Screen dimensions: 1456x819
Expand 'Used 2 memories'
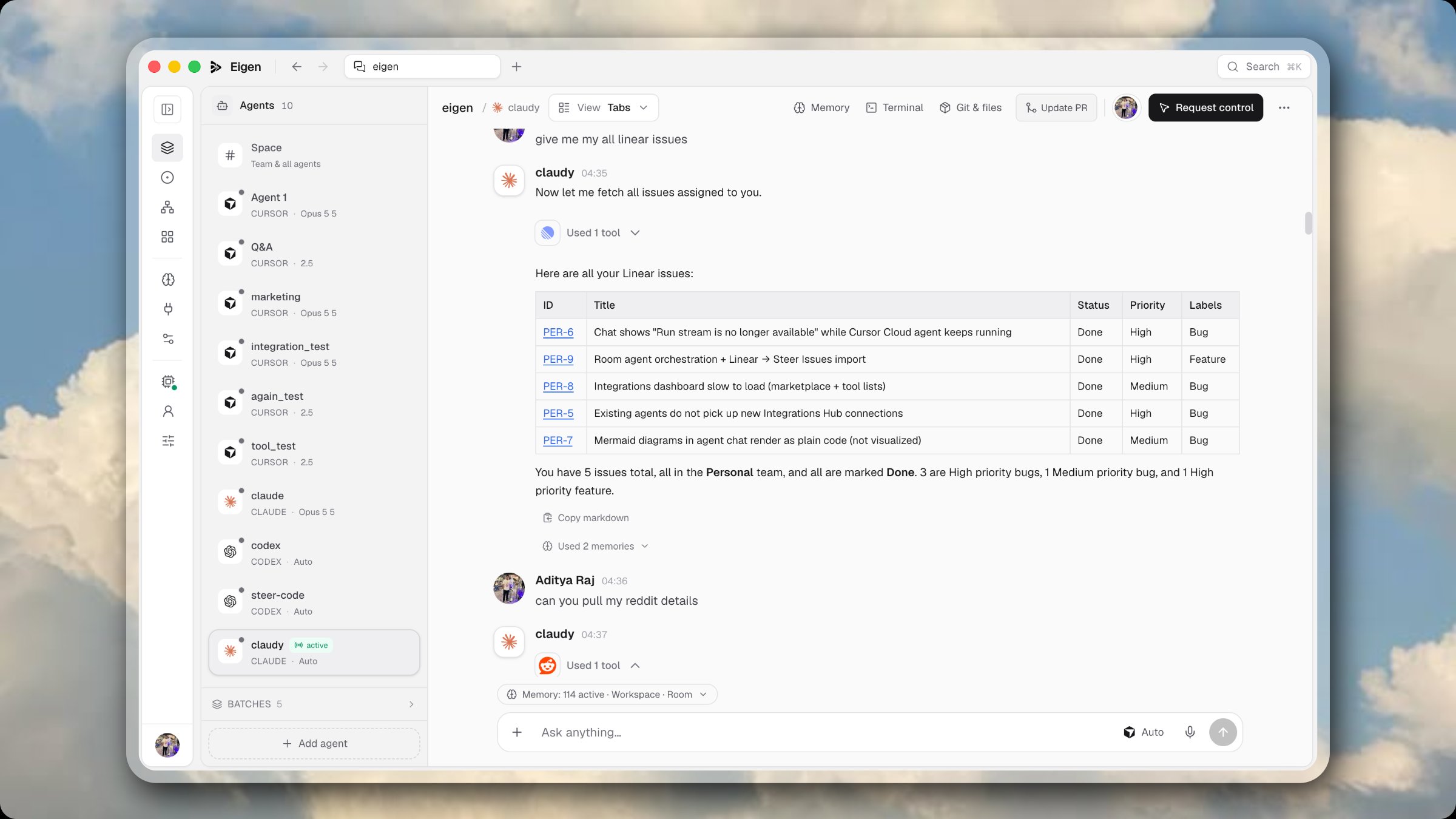[595, 546]
